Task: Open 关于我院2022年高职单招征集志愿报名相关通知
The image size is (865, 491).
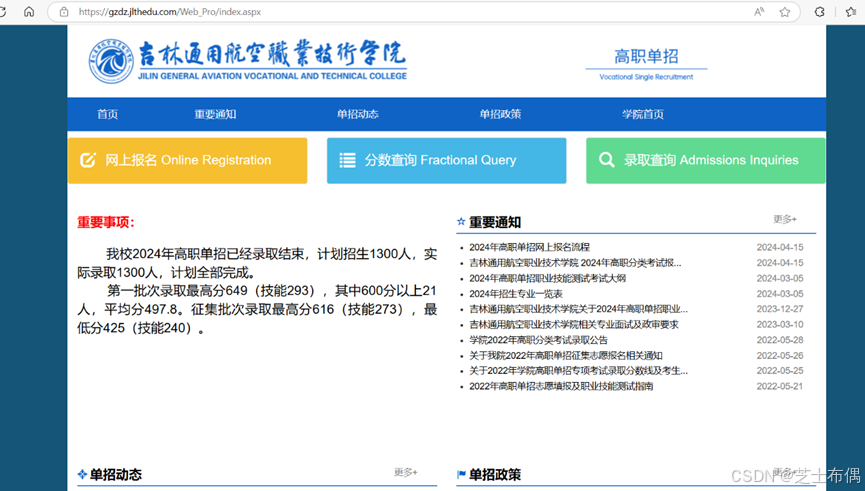Action: [x=565, y=355]
